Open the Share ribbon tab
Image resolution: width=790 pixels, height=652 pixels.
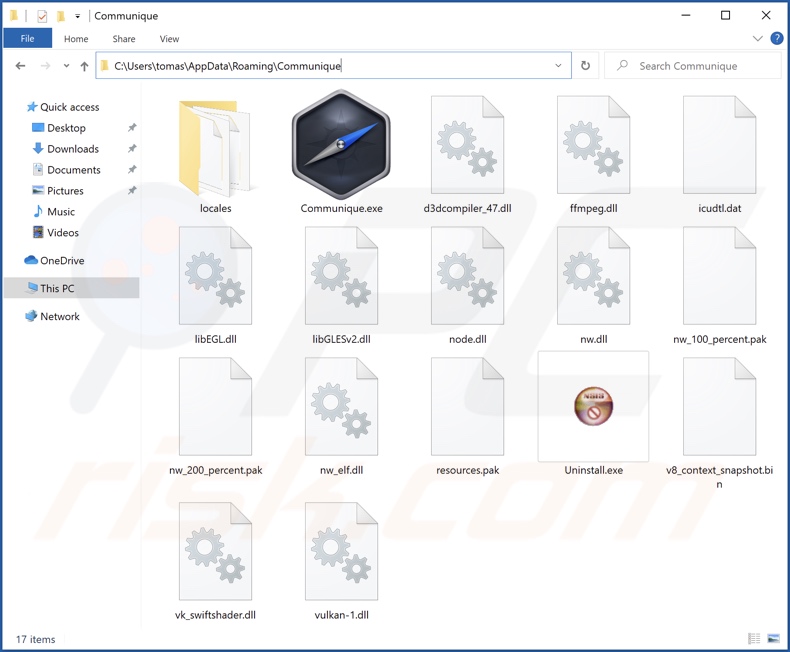(124, 39)
